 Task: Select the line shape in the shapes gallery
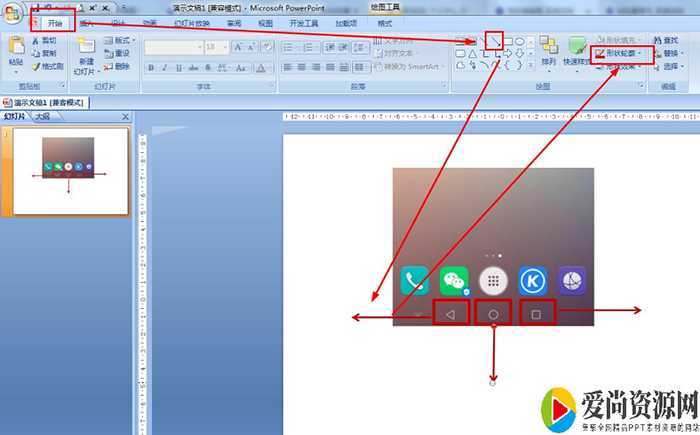491,40
